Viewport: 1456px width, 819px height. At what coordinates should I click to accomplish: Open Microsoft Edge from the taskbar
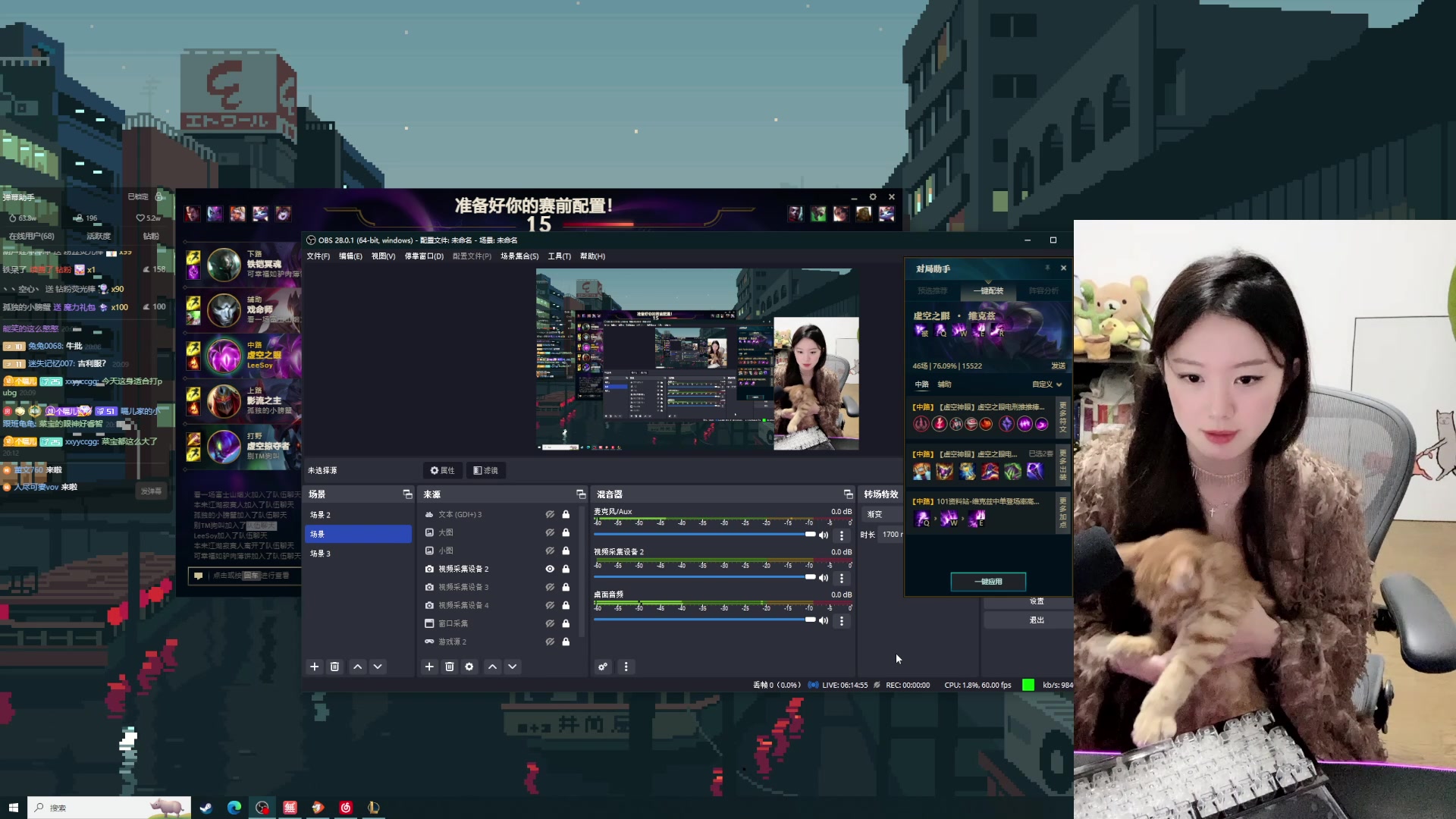click(234, 808)
